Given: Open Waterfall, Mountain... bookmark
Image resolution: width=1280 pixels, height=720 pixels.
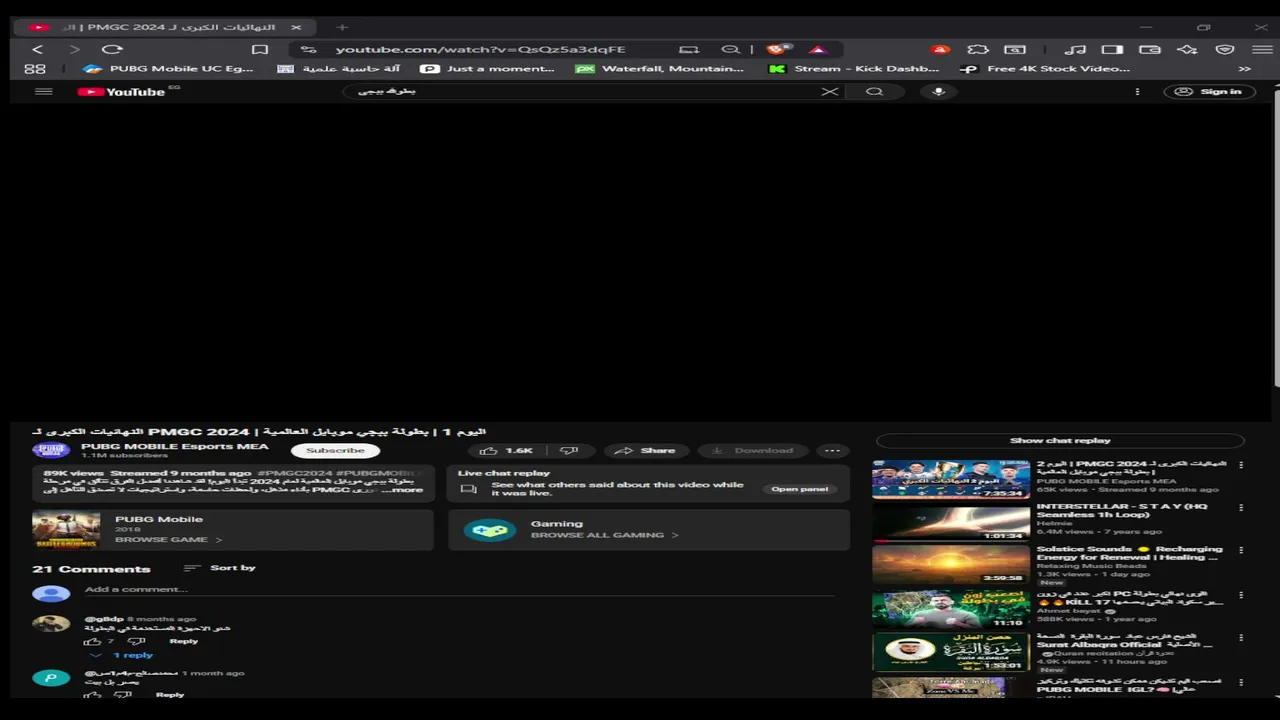Looking at the screenshot, I should coord(661,69).
